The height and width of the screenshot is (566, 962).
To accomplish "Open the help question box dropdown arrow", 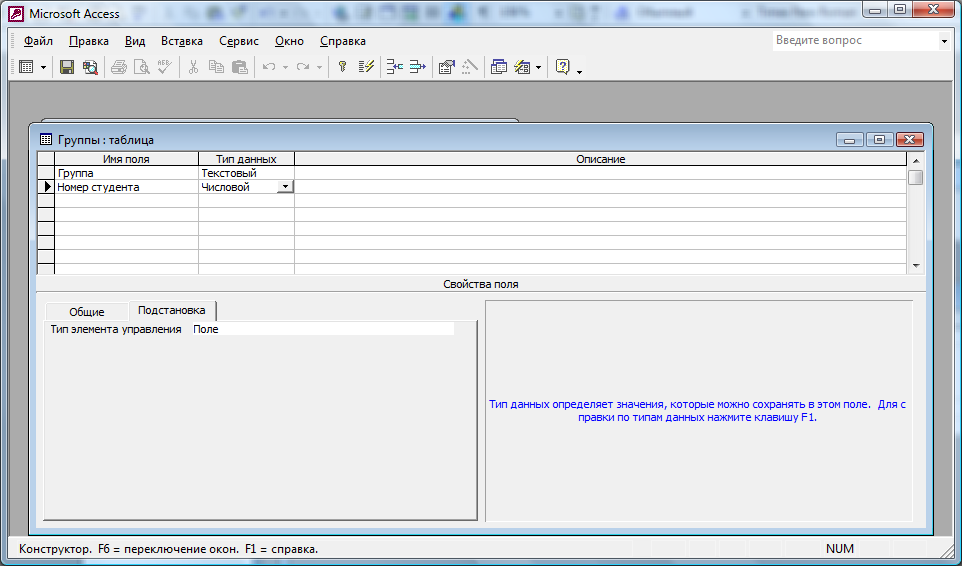I will coord(944,41).
